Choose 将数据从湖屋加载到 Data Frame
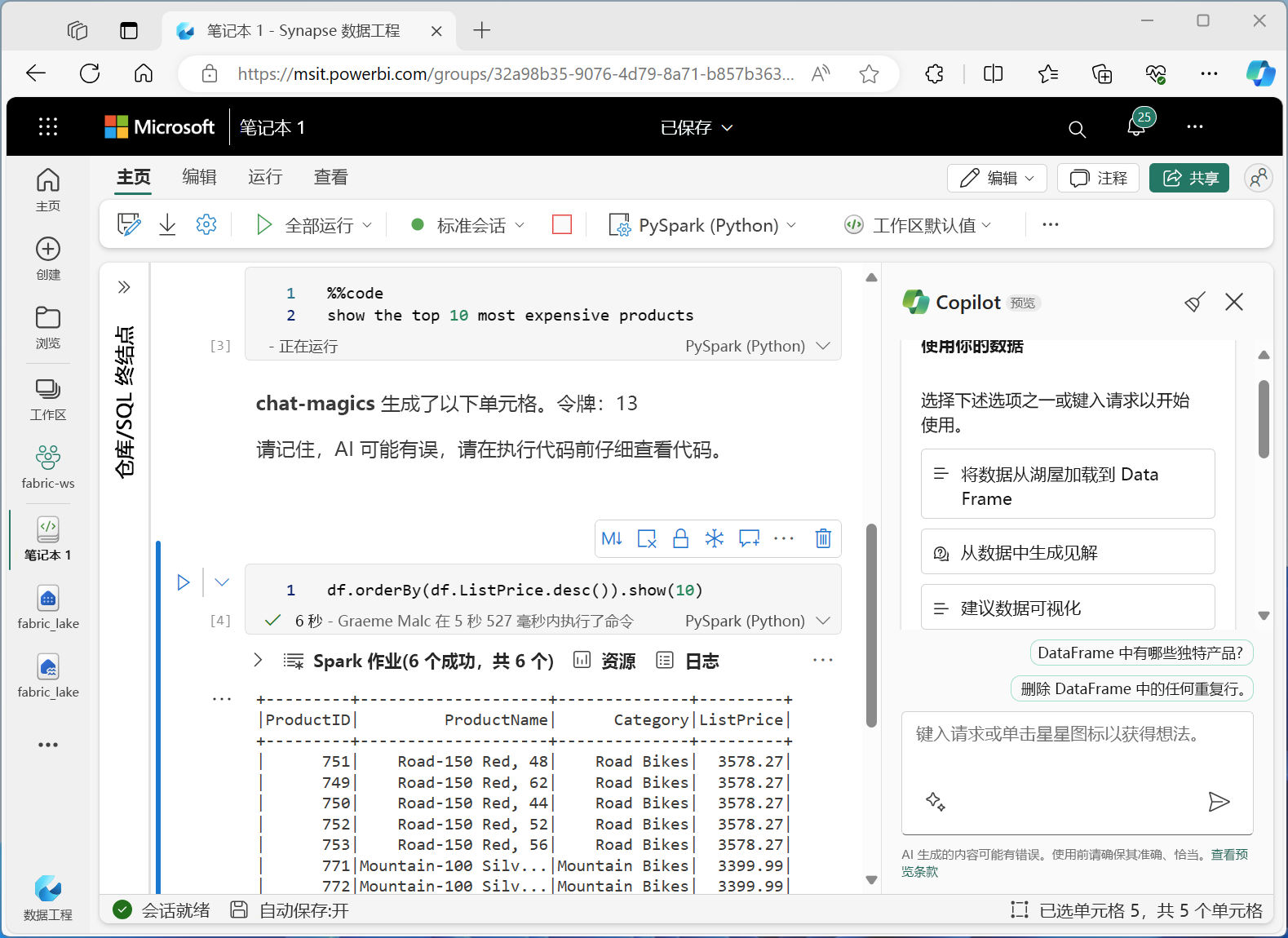 click(x=1068, y=484)
